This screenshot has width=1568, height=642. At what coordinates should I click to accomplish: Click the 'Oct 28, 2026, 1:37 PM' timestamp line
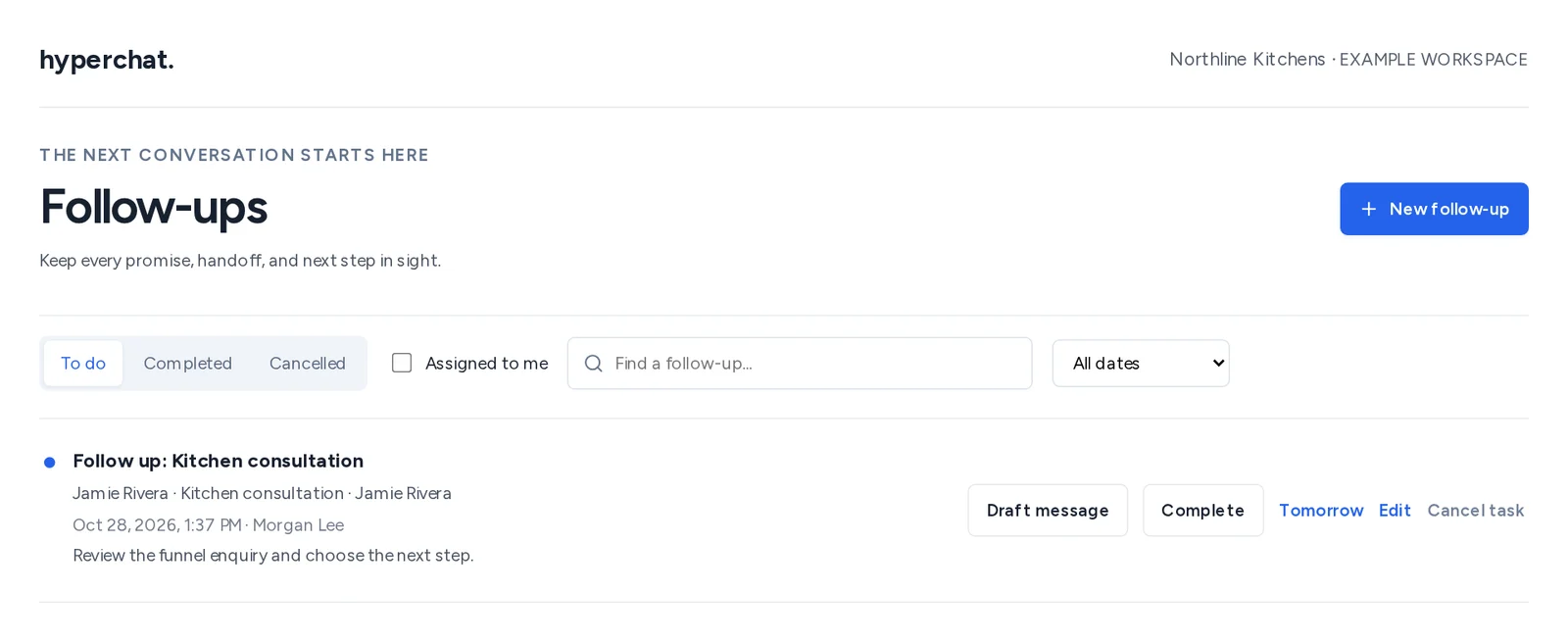(208, 525)
